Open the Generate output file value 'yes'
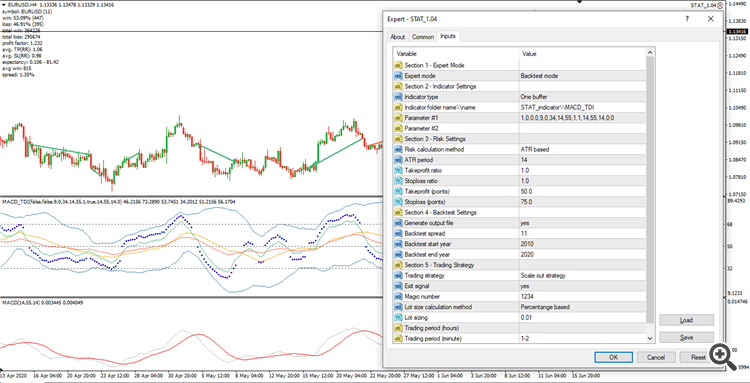The width and height of the screenshot is (750, 383). pyautogui.click(x=582, y=223)
